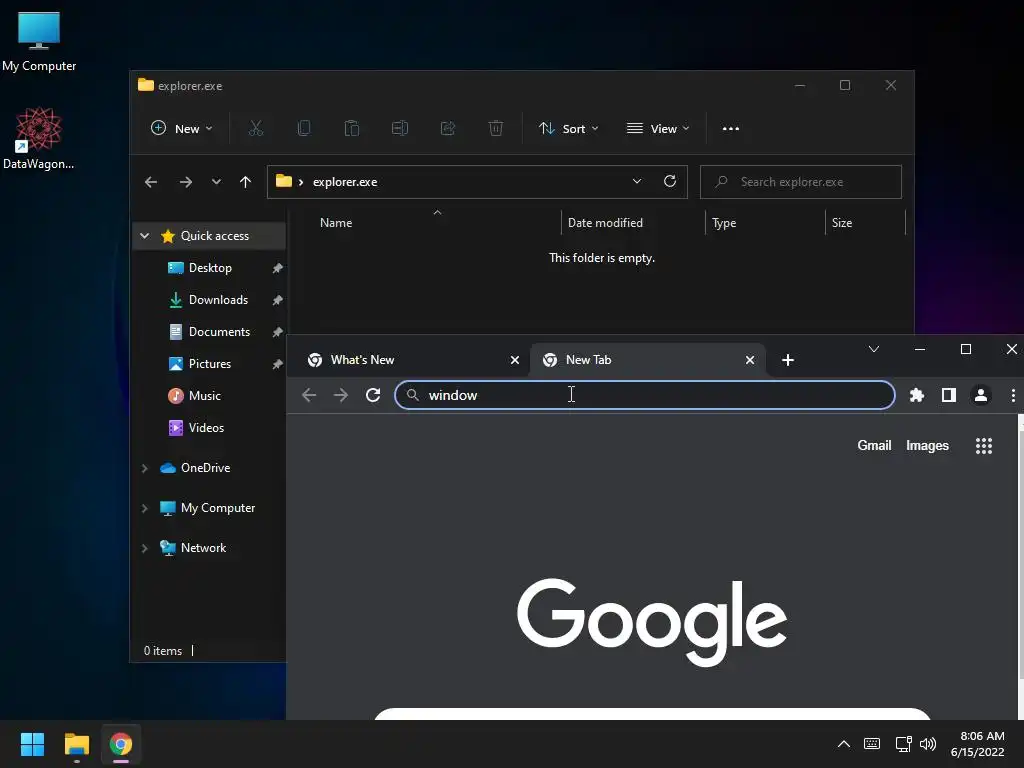Open the Sort dropdown in Explorer
Image resolution: width=1024 pixels, height=768 pixels.
point(568,129)
